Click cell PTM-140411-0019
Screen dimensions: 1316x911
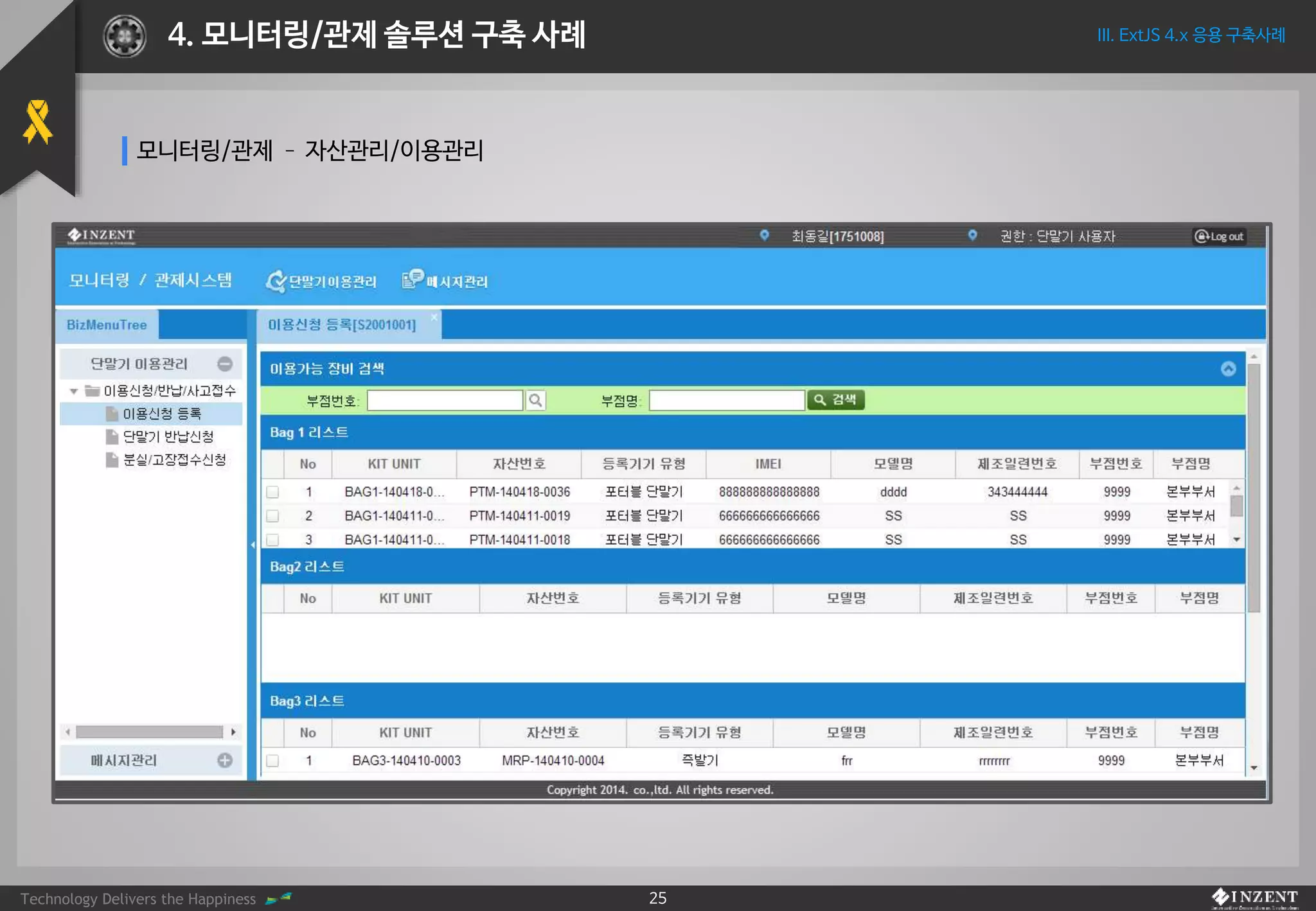(x=519, y=516)
